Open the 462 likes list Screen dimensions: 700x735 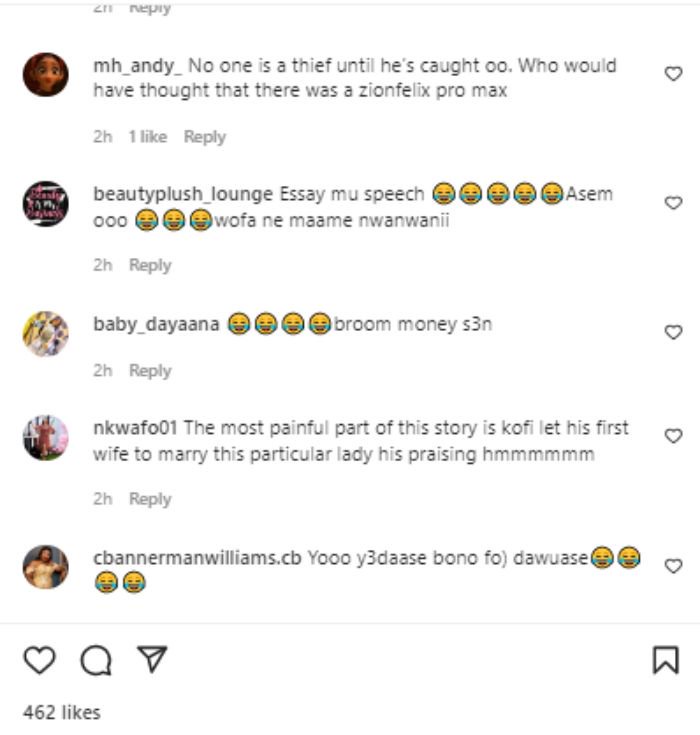(62, 712)
